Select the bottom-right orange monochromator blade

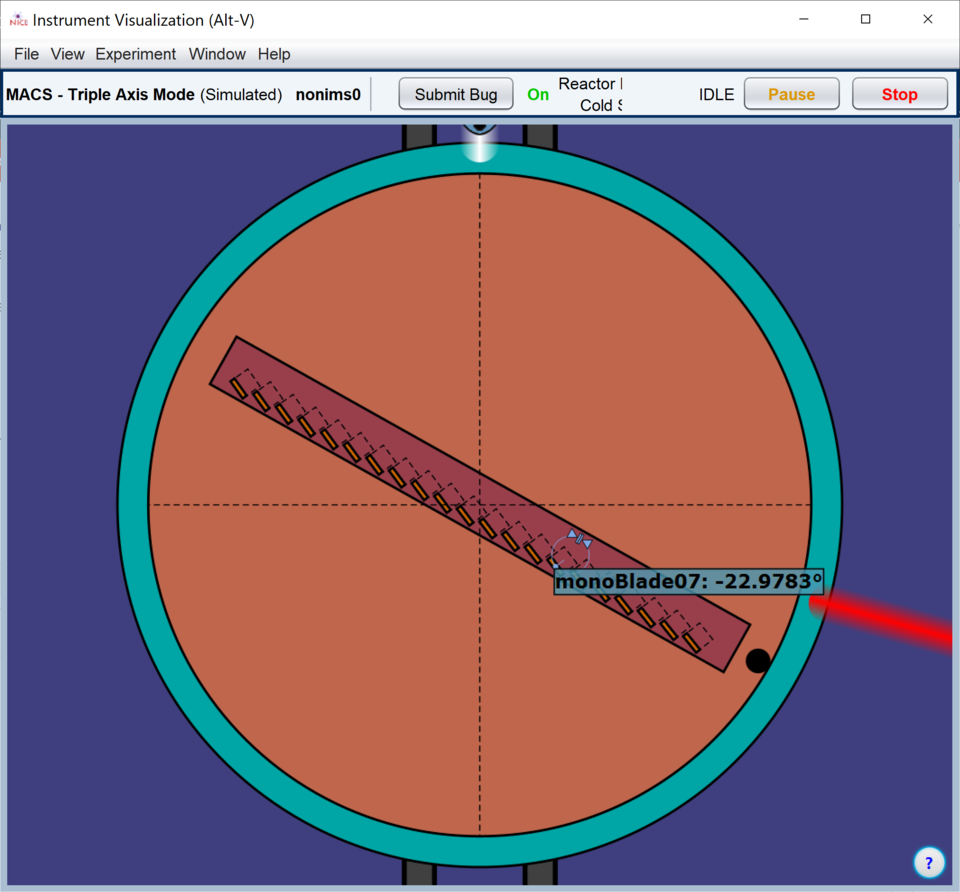click(x=690, y=640)
